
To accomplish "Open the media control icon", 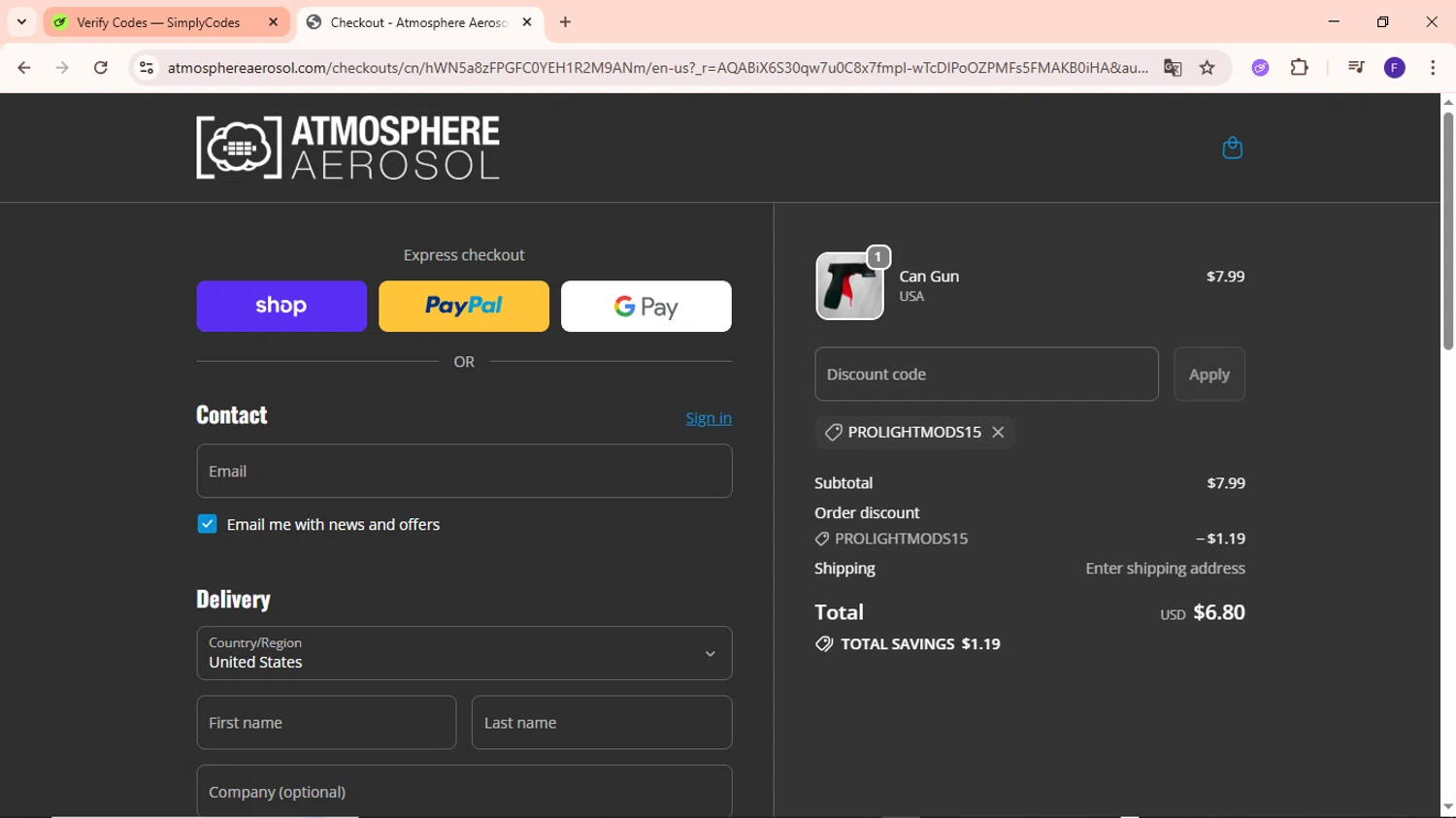I will 1356,68.
